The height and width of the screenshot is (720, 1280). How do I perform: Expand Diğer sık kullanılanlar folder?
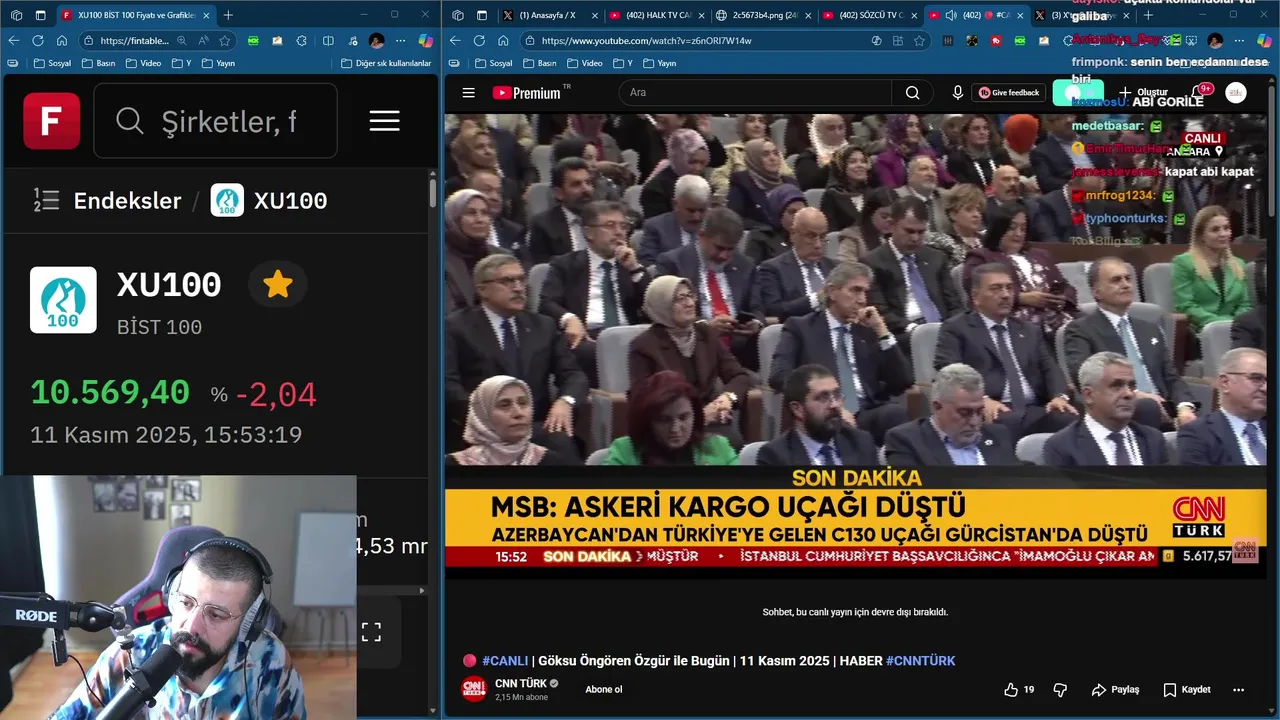(x=384, y=63)
